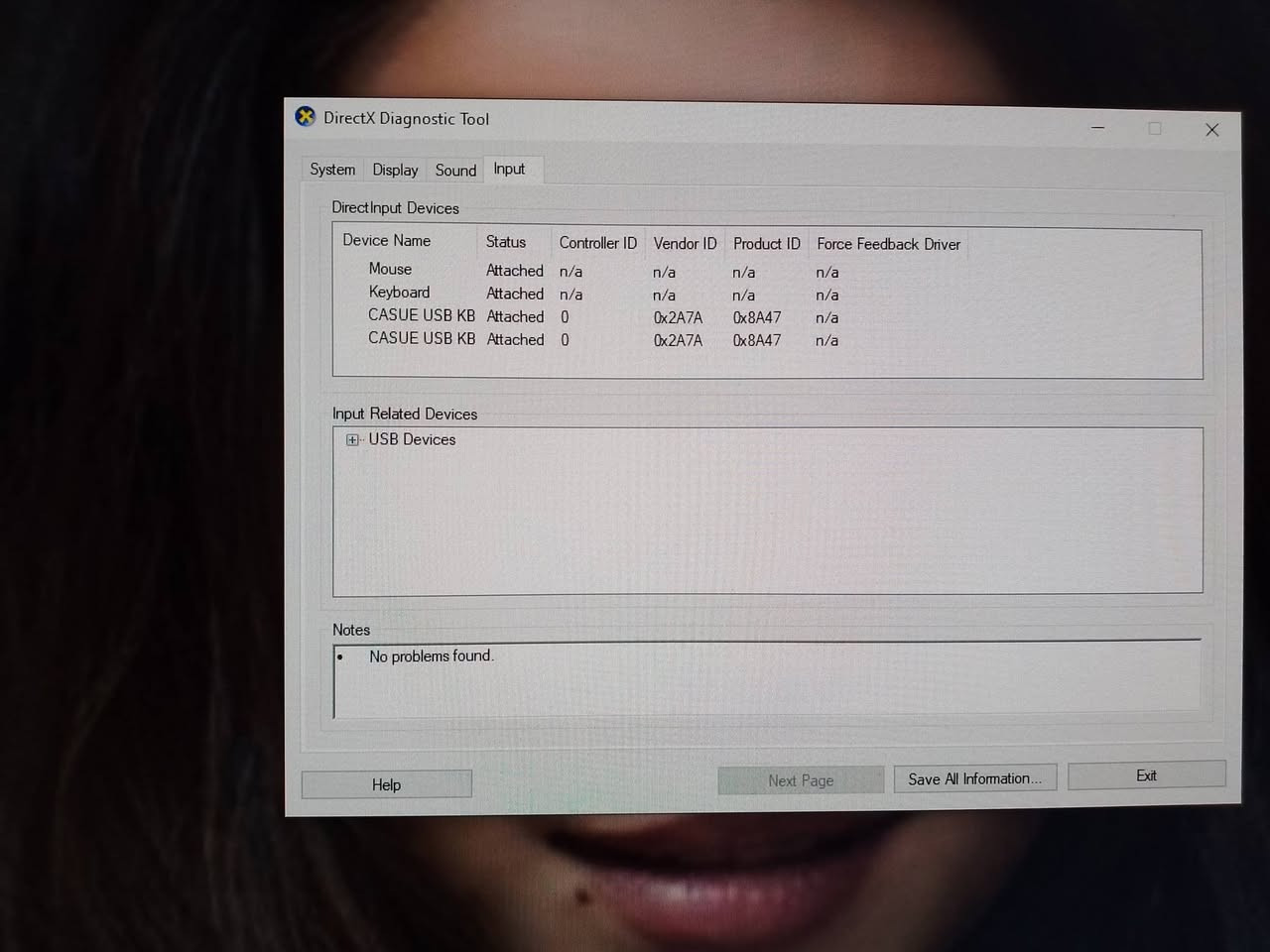Select the first CASUE USB KB entry
Image resolution: width=1270 pixels, height=952 pixels.
pos(421,315)
